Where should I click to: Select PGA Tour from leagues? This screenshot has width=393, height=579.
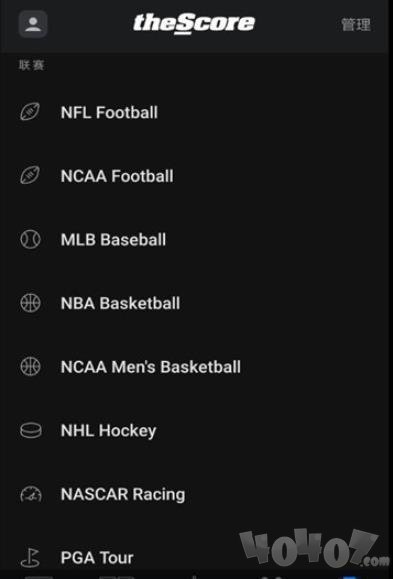(97, 558)
